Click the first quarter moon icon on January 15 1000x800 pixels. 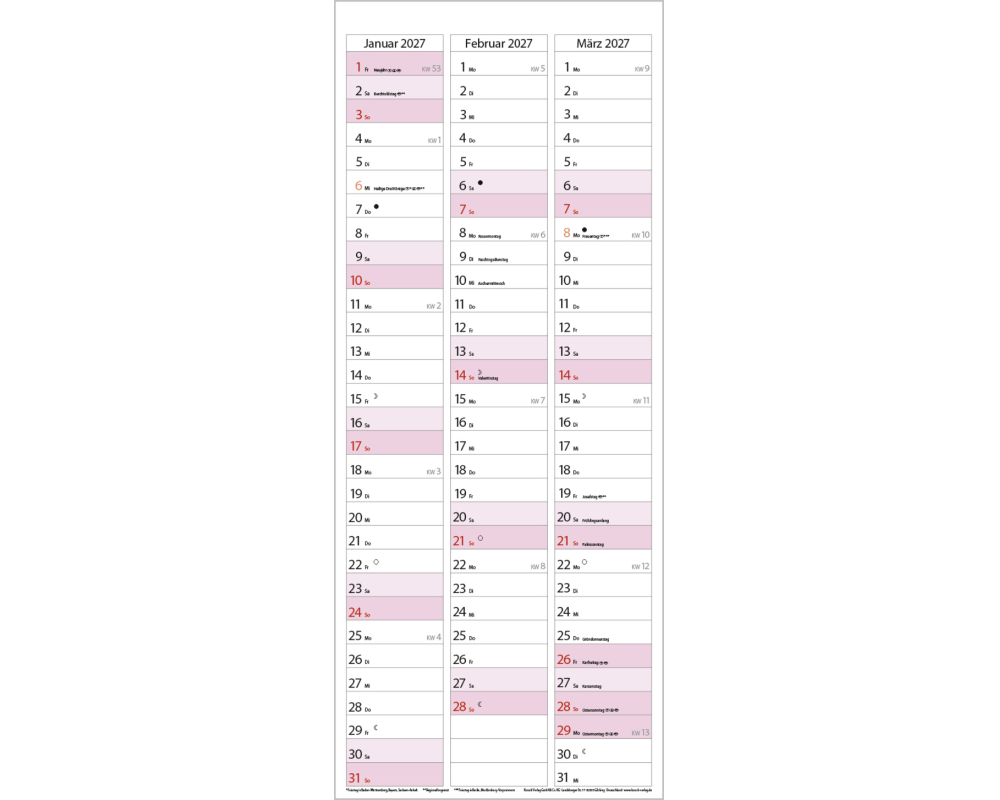click(376, 396)
